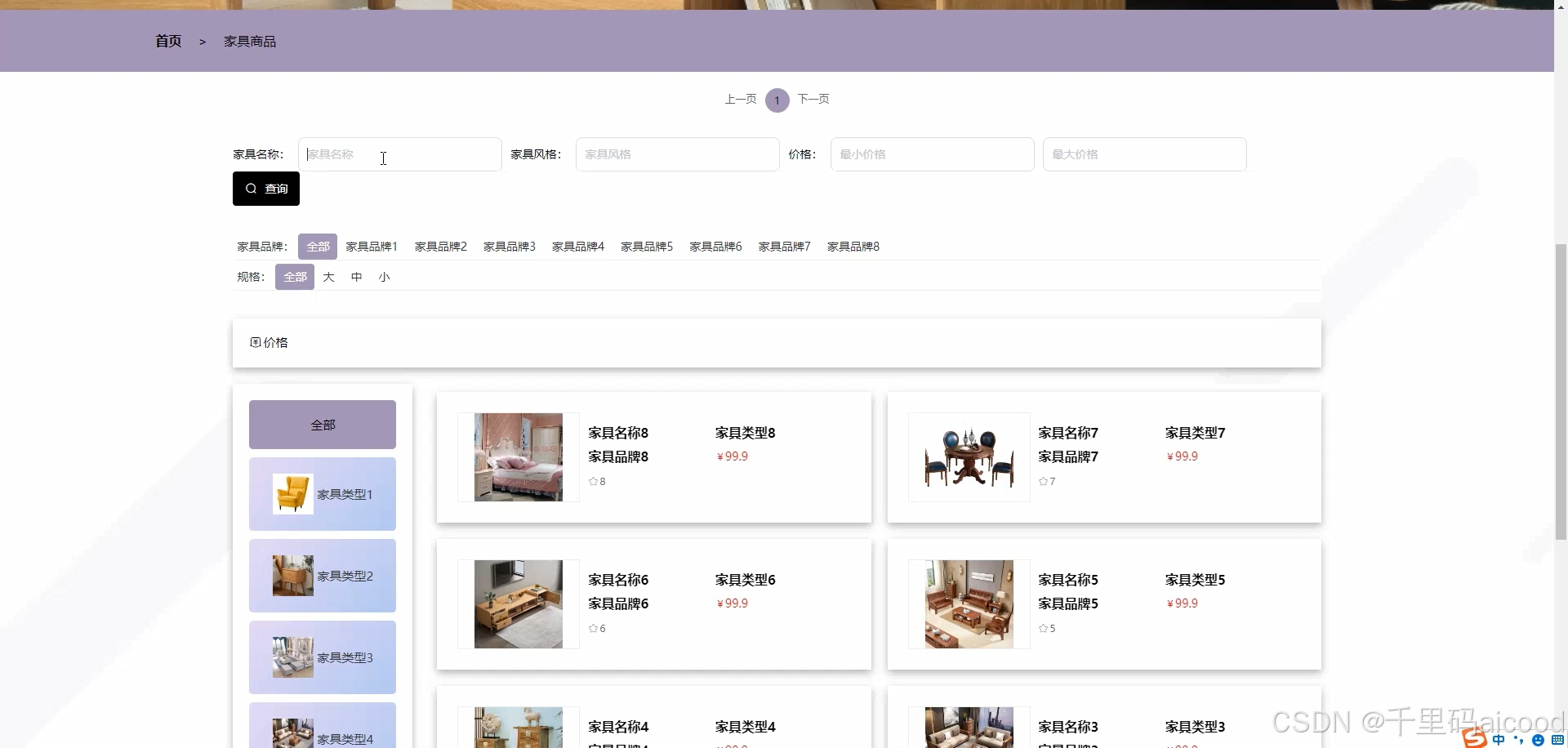
Task: Select page 1 in pagination
Action: click(777, 100)
